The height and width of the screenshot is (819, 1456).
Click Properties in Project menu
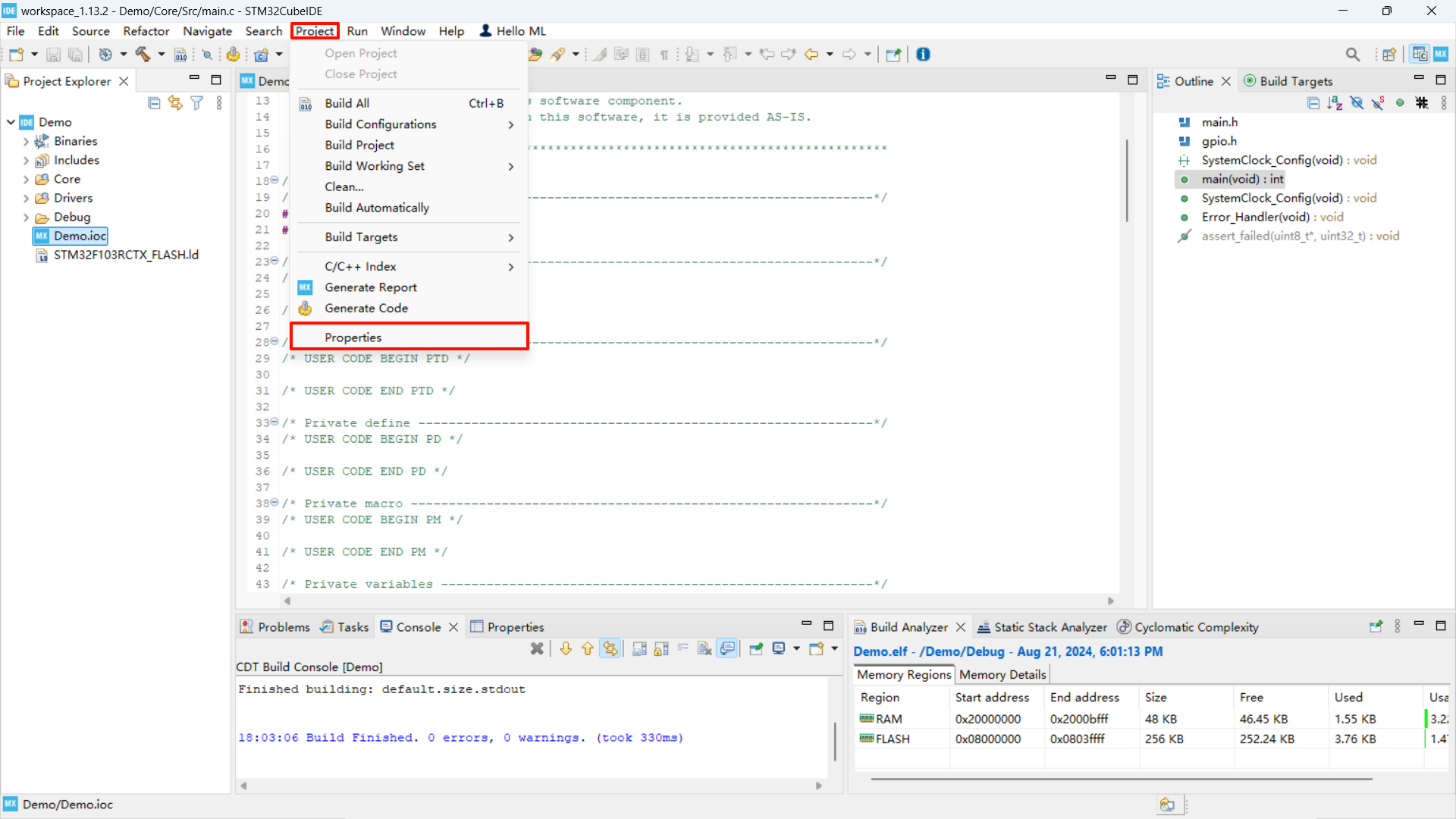click(x=409, y=337)
